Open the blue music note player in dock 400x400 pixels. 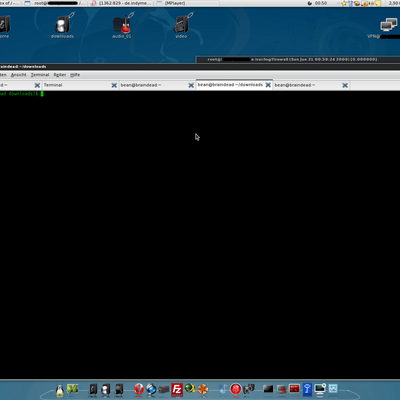pyautogui.click(x=223, y=389)
